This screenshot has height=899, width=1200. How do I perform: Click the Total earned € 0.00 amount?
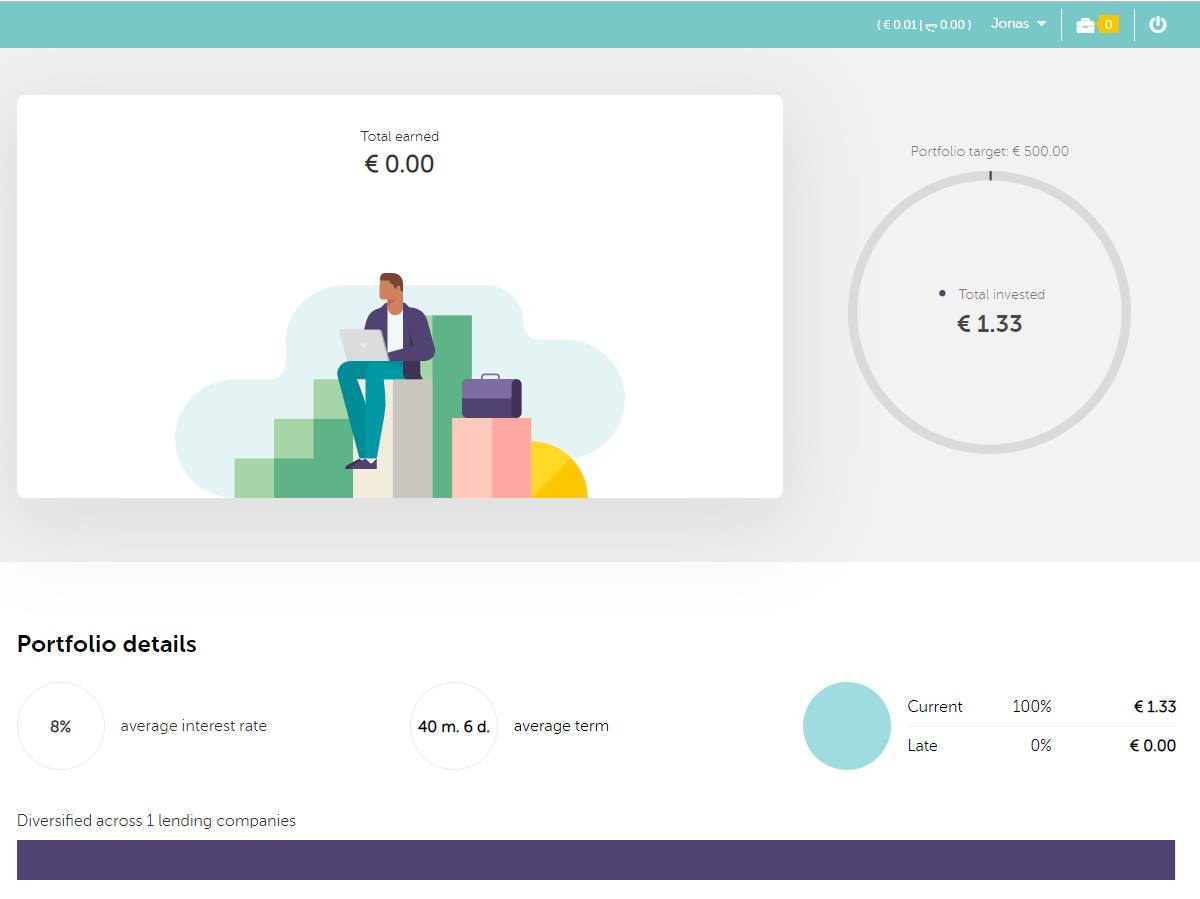pyautogui.click(x=400, y=164)
